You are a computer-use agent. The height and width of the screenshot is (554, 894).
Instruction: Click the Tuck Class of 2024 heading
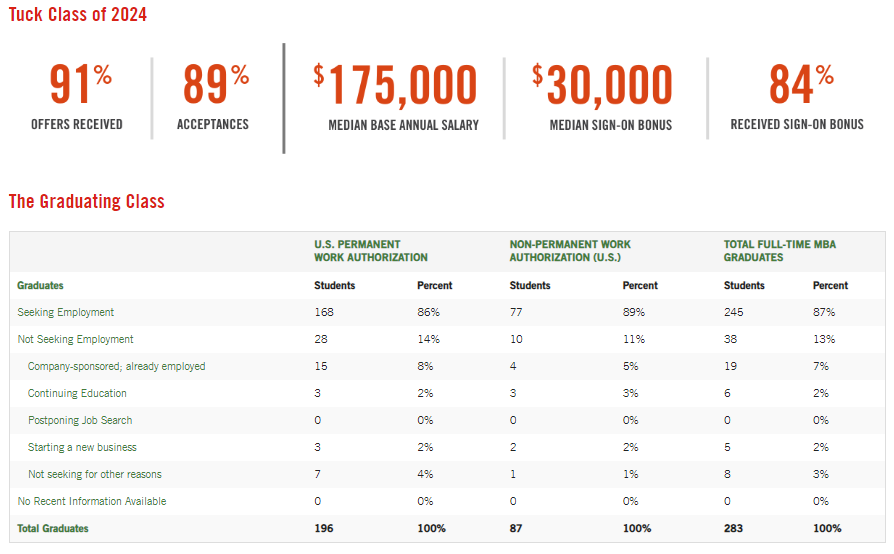point(78,15)
